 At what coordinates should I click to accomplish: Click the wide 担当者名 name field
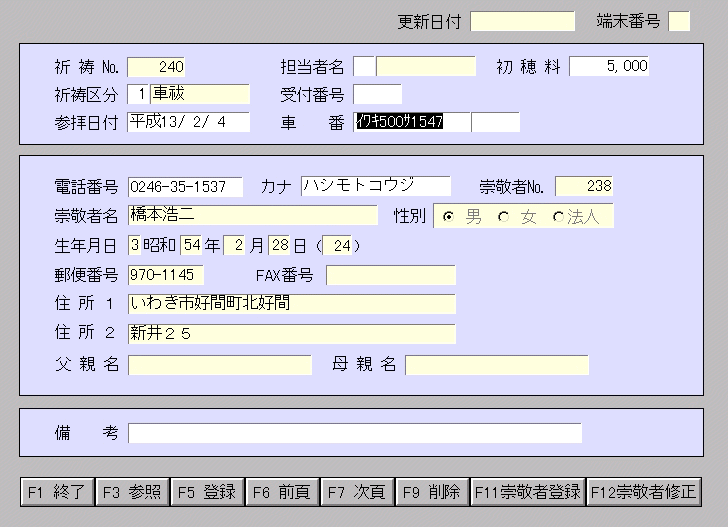[426, 66]
